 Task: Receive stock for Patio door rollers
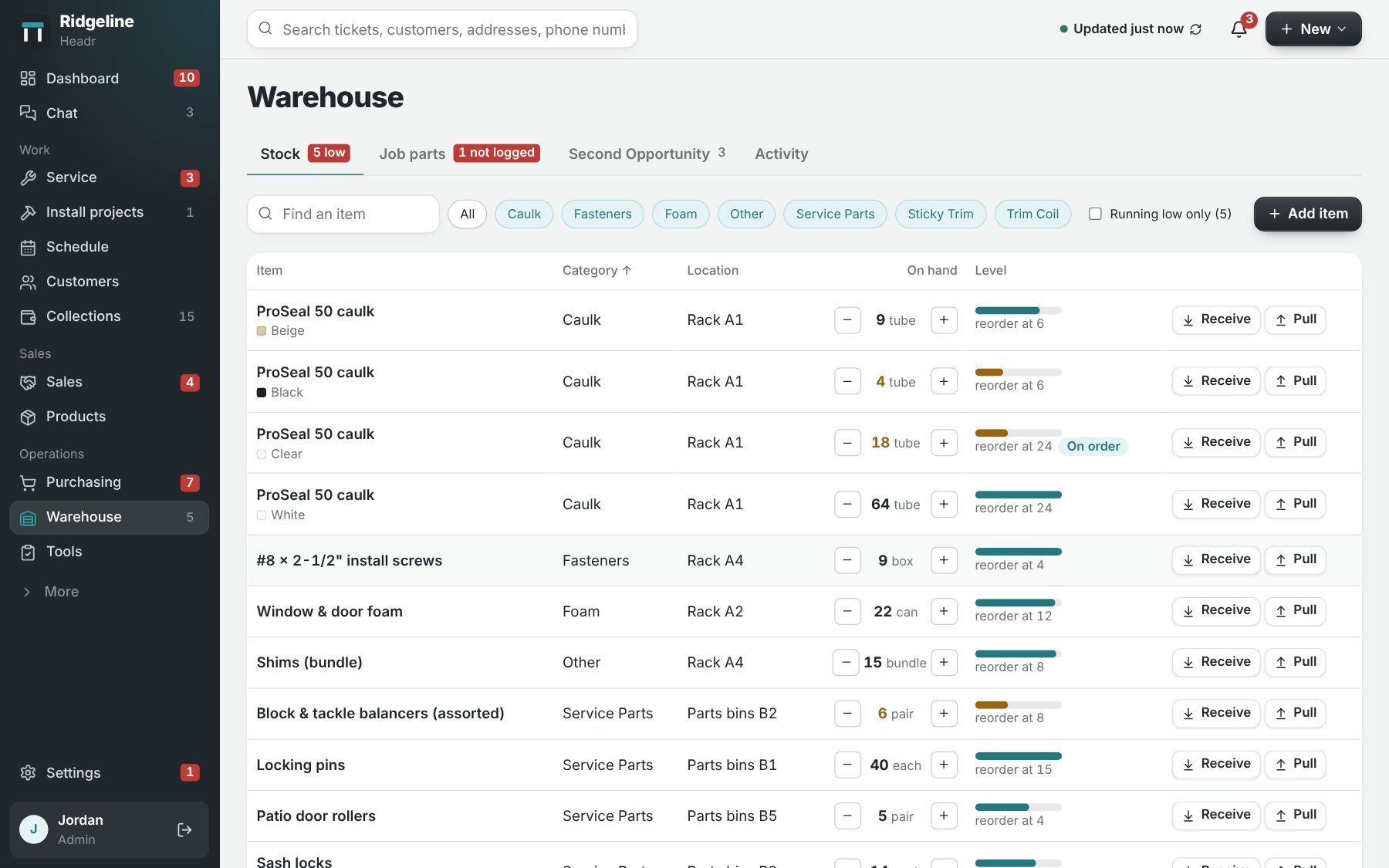point(1215,815)
